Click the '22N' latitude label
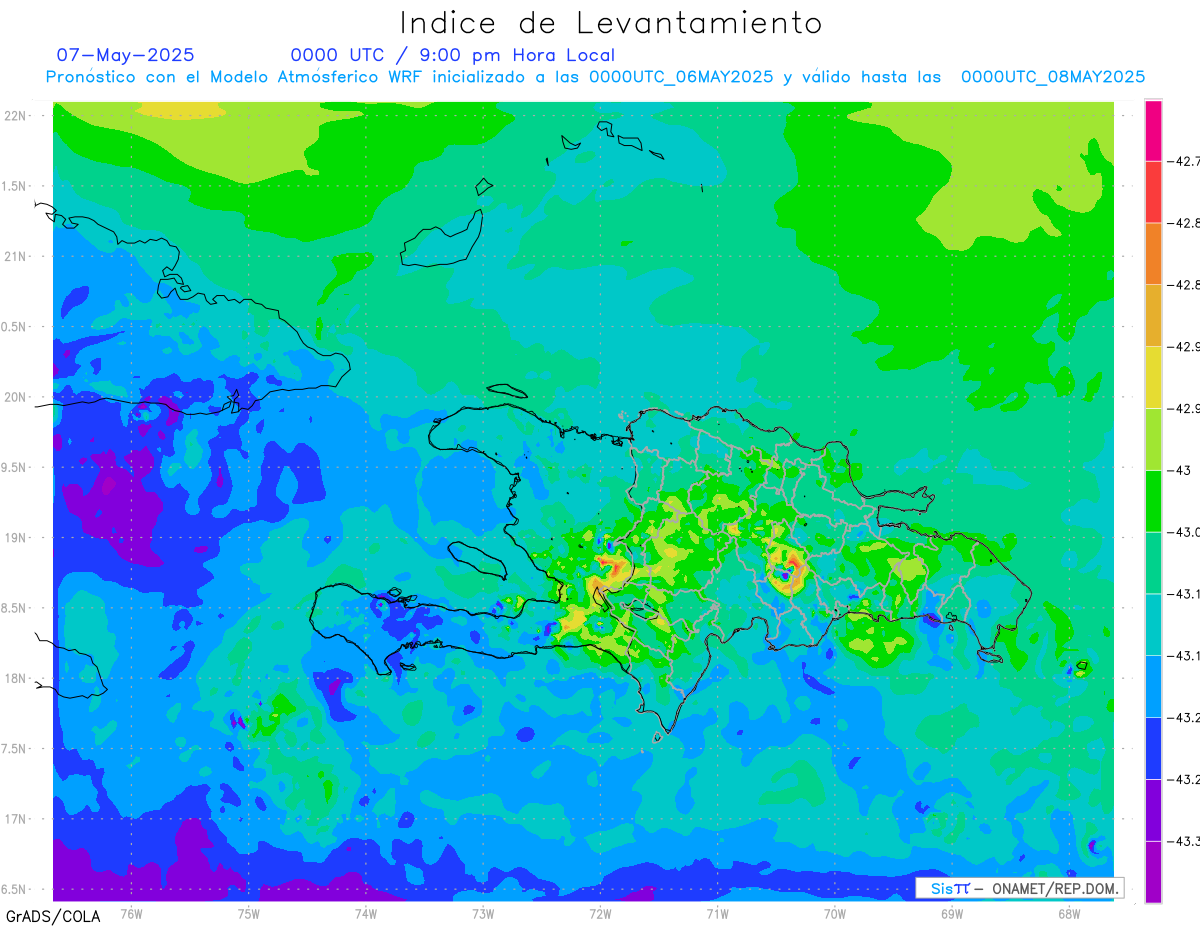The image size is (1200, 927). [15, 116]
